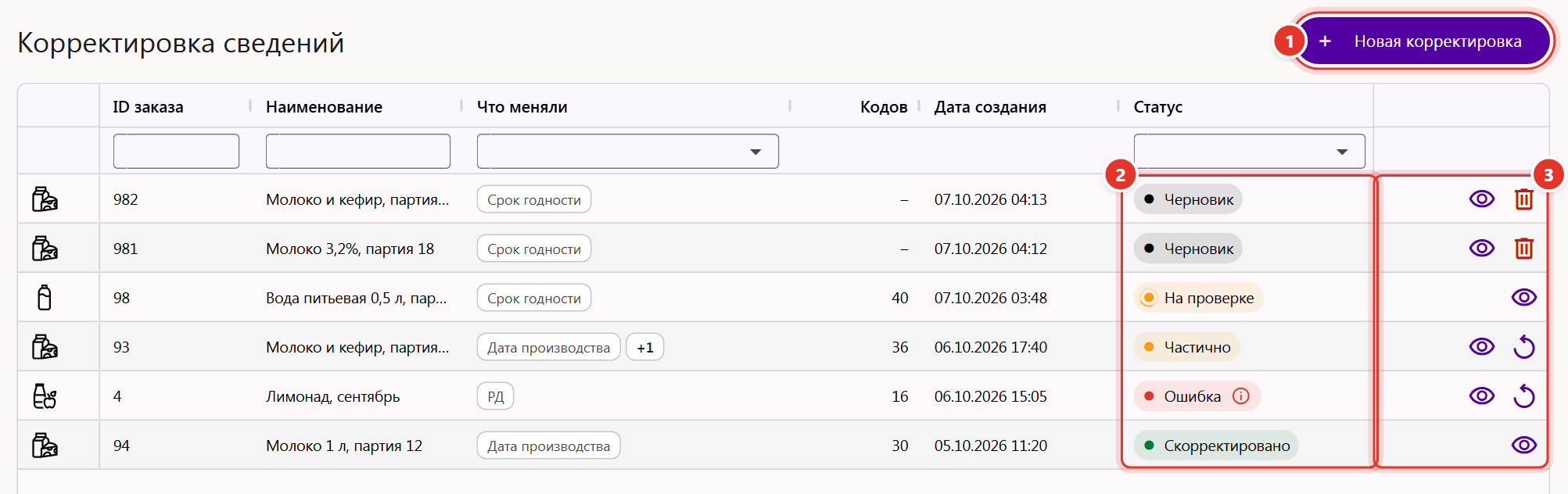Image resolution: width=1568 pixels, height=494 pixels.
Task: Click name 'Вода питьевая 0,5 л, пар...'
Action: [356, 298]
